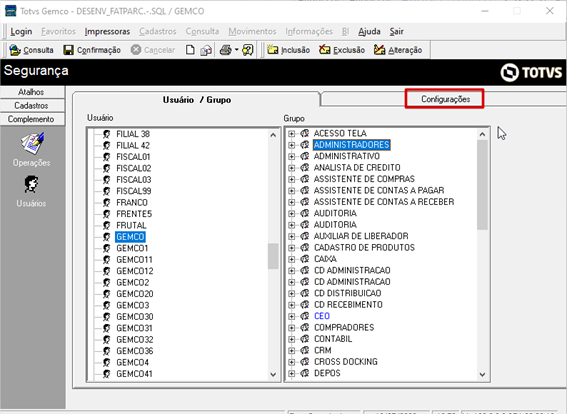
Task: Click the Atalhos sidebar button
Action: (31, 92)
